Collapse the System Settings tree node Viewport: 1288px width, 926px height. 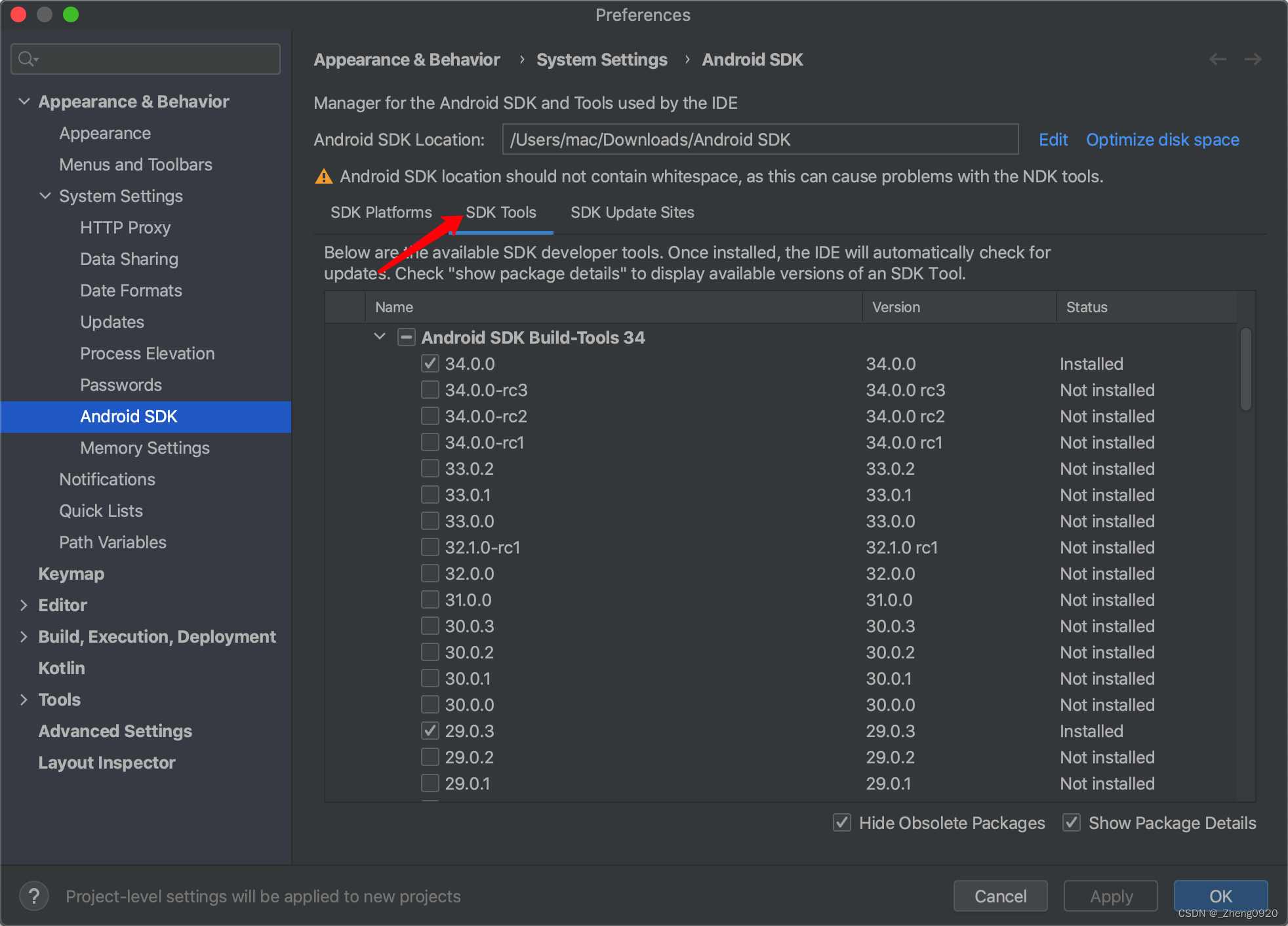[x=45, y=195]
